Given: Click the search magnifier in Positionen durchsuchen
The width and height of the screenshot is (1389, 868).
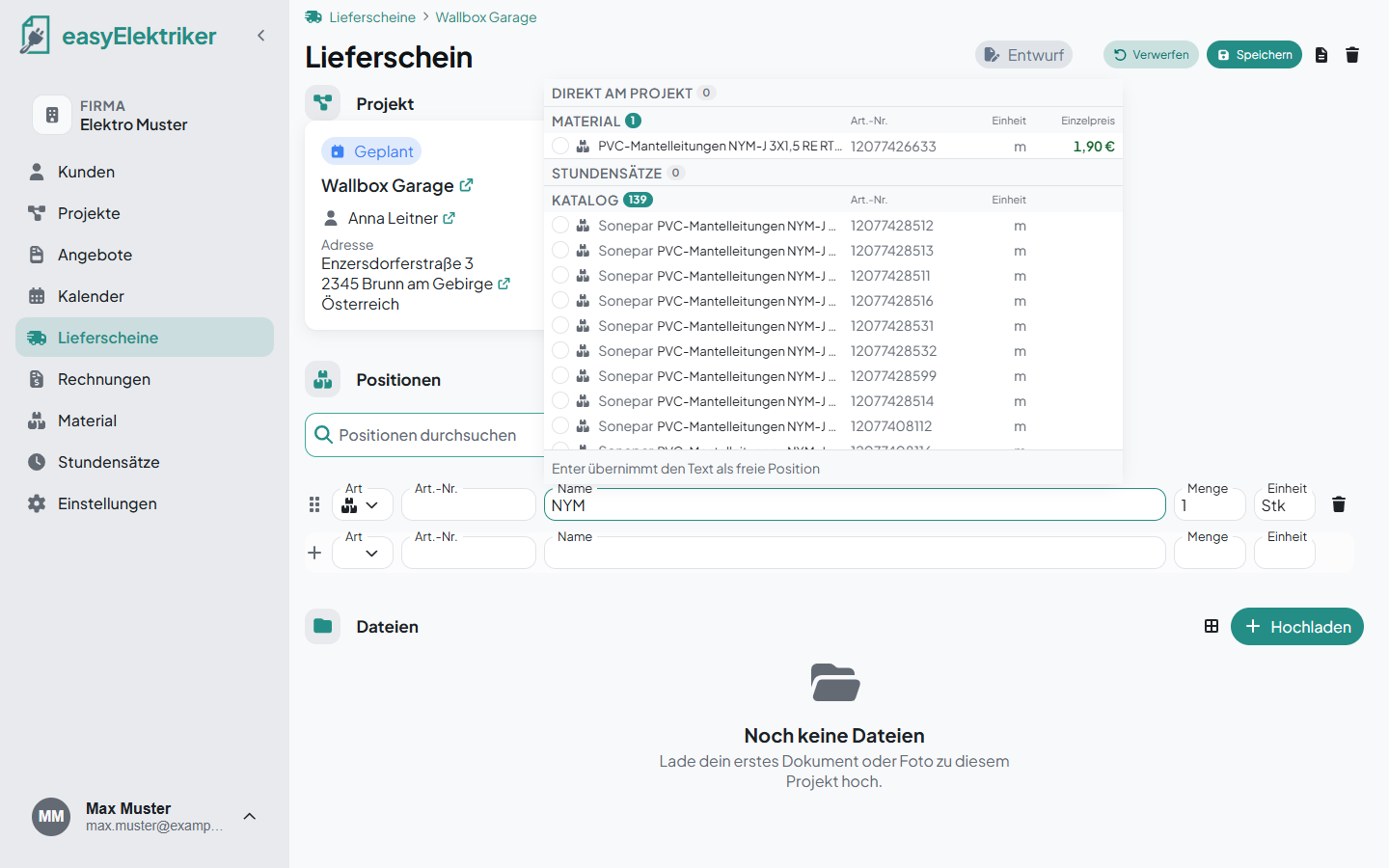Looking at the screenshot, I should pos(323,435).
